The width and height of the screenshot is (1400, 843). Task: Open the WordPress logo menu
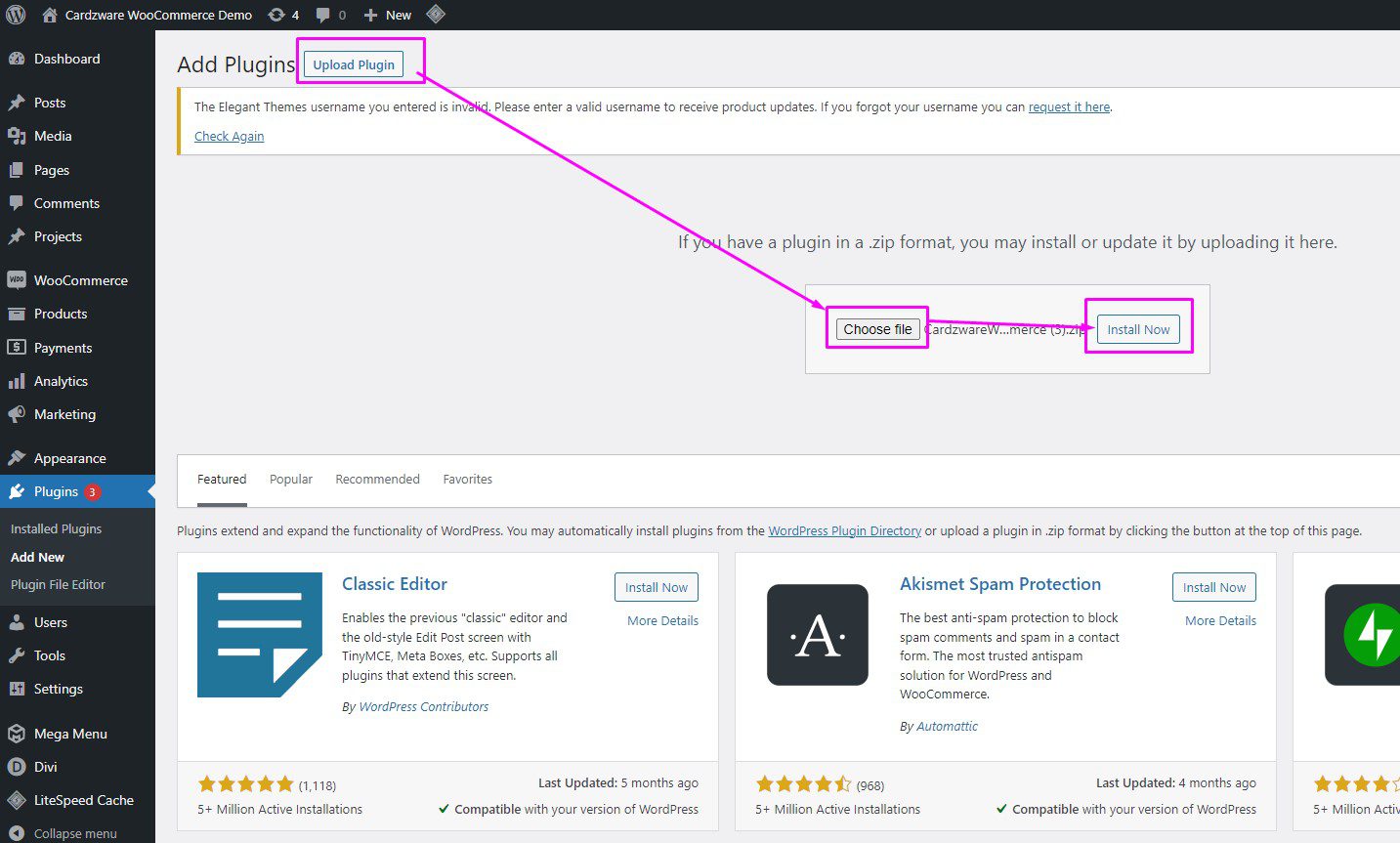coord(16,15)
